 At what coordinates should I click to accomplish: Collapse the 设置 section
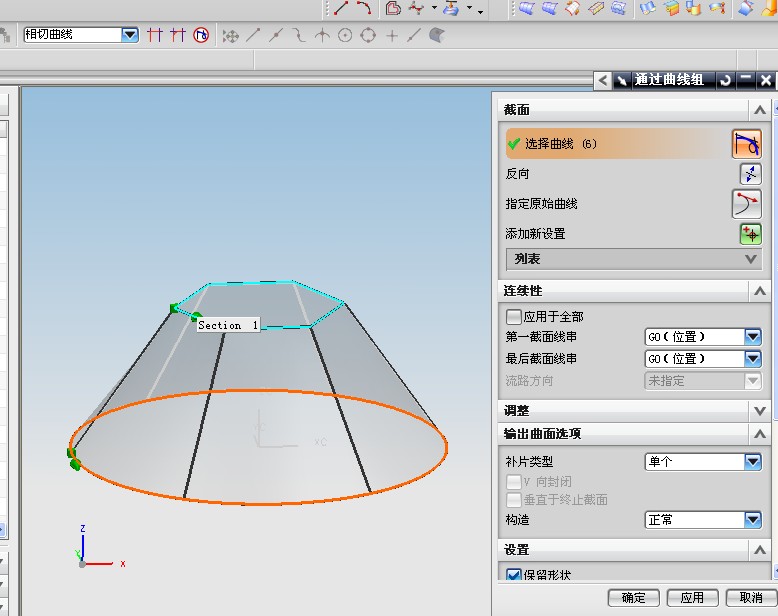[x=760, y=550]
